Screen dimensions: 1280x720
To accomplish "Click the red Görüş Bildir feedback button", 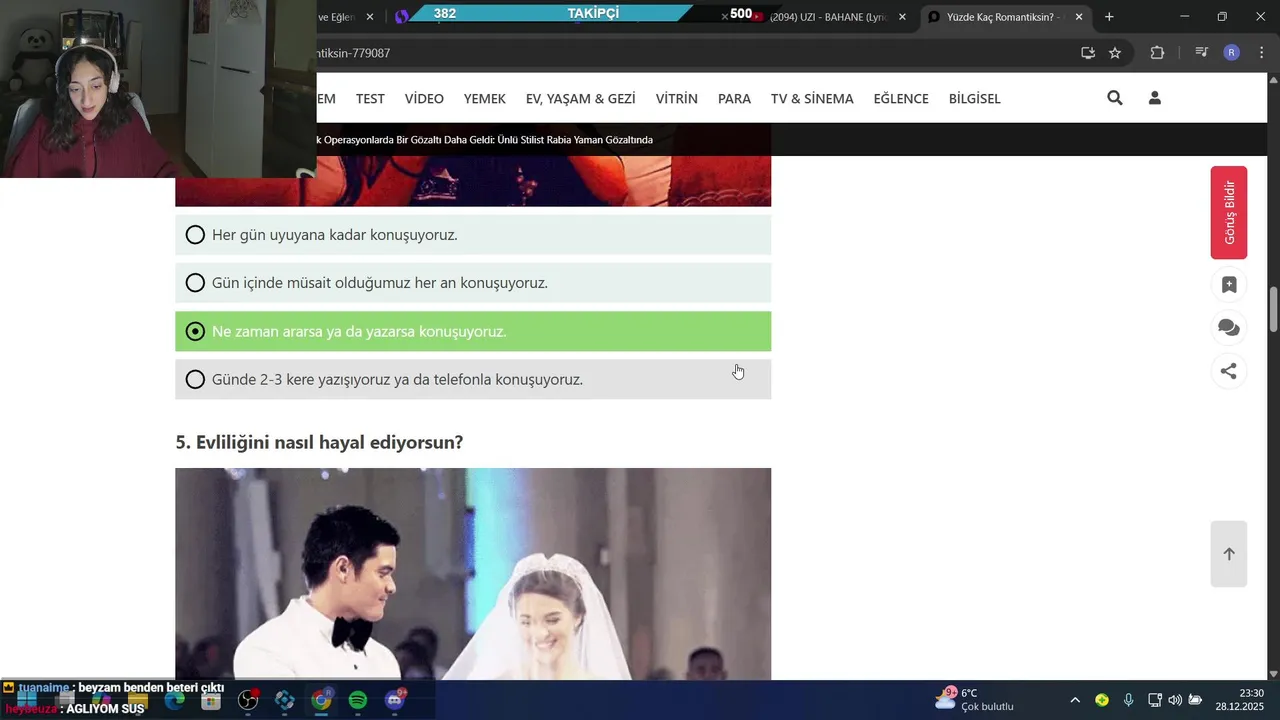I will tap(1229, 213).
